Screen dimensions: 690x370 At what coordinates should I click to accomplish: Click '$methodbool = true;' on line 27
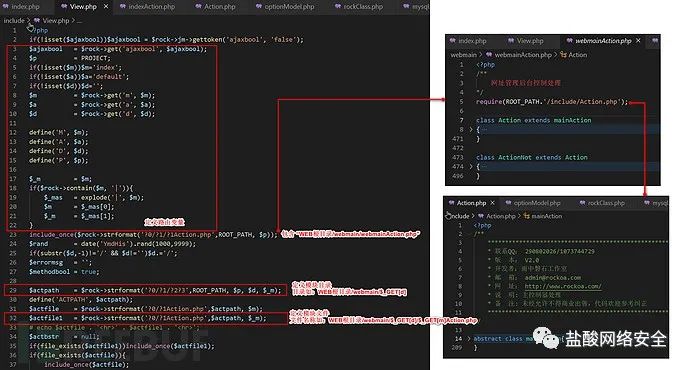(64, 271)
